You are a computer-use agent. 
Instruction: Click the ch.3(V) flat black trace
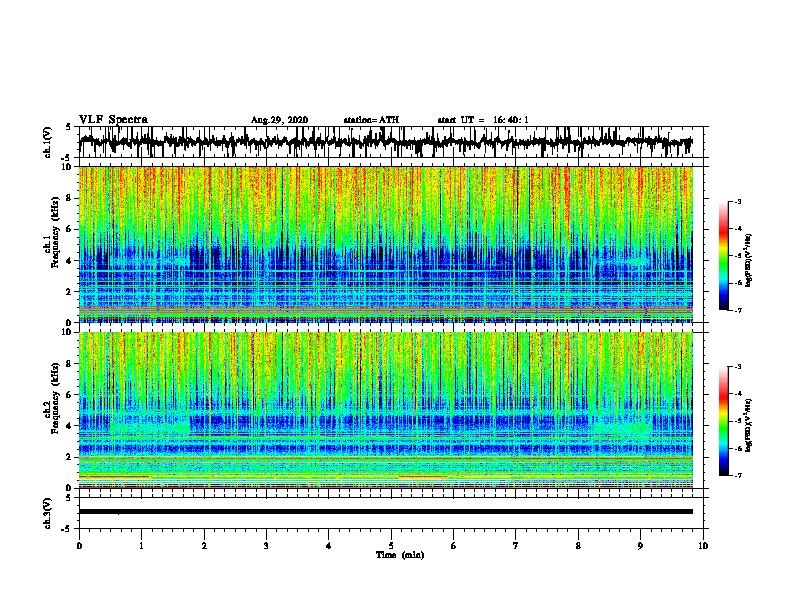(x=386, y=512)
